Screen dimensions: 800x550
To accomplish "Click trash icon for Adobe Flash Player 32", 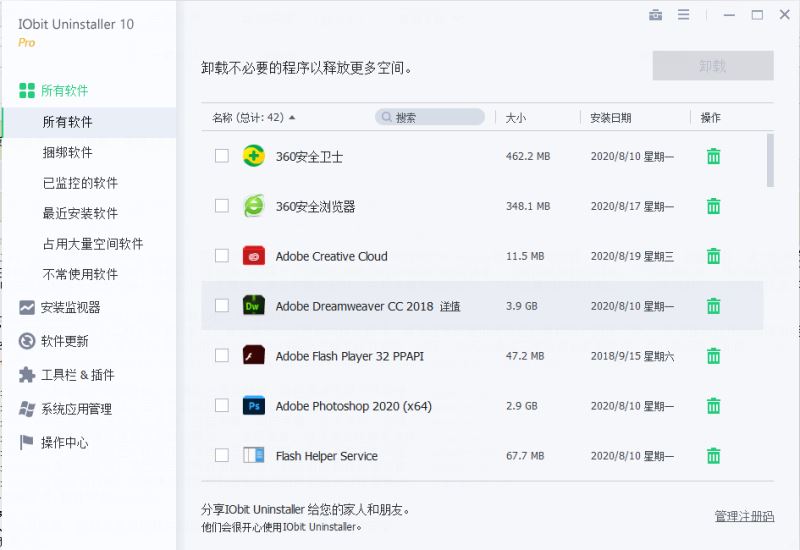I will click(713, 356).
